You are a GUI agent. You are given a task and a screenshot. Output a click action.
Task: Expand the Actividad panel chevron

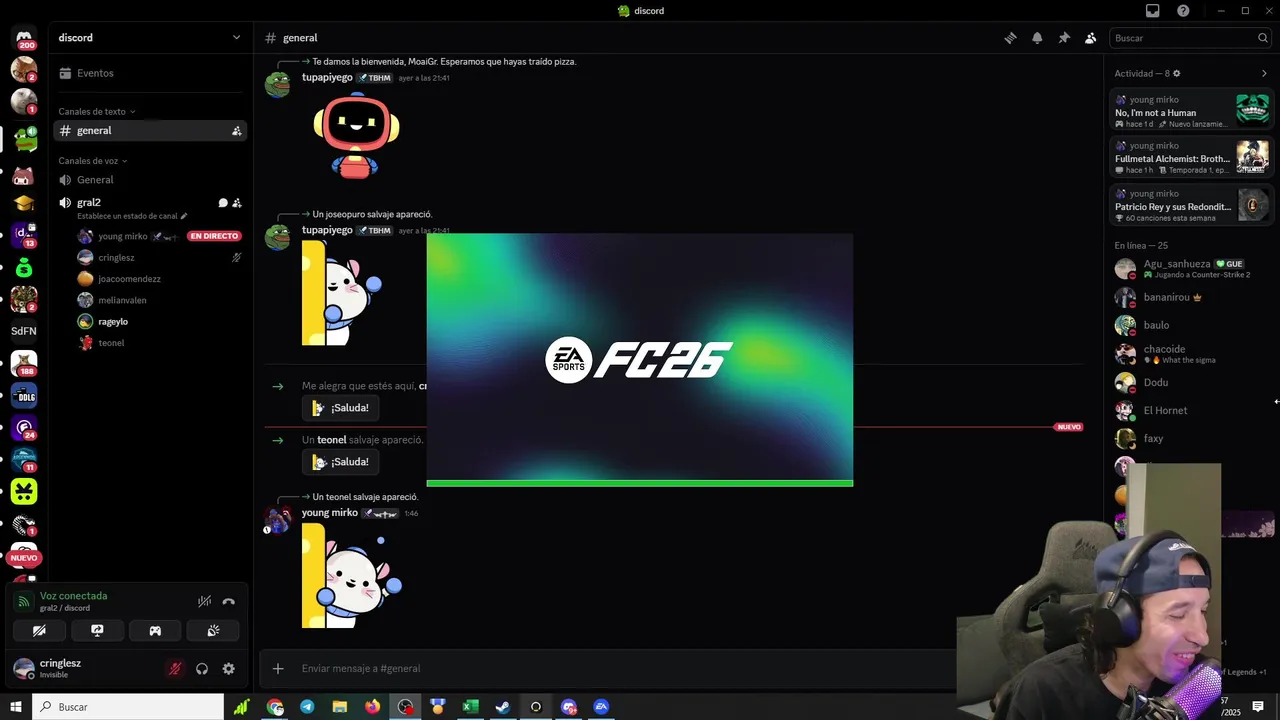click(x=1264, y=73)
